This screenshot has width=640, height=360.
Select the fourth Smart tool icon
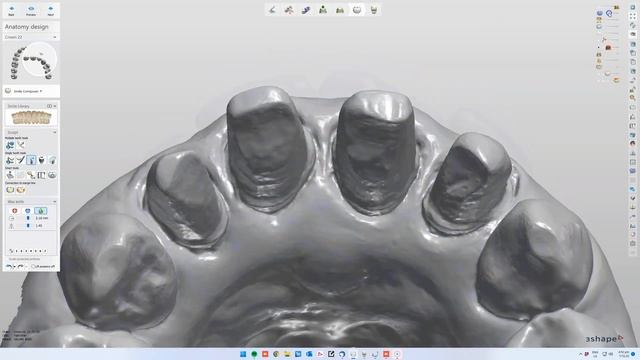(x=42, y=175)
